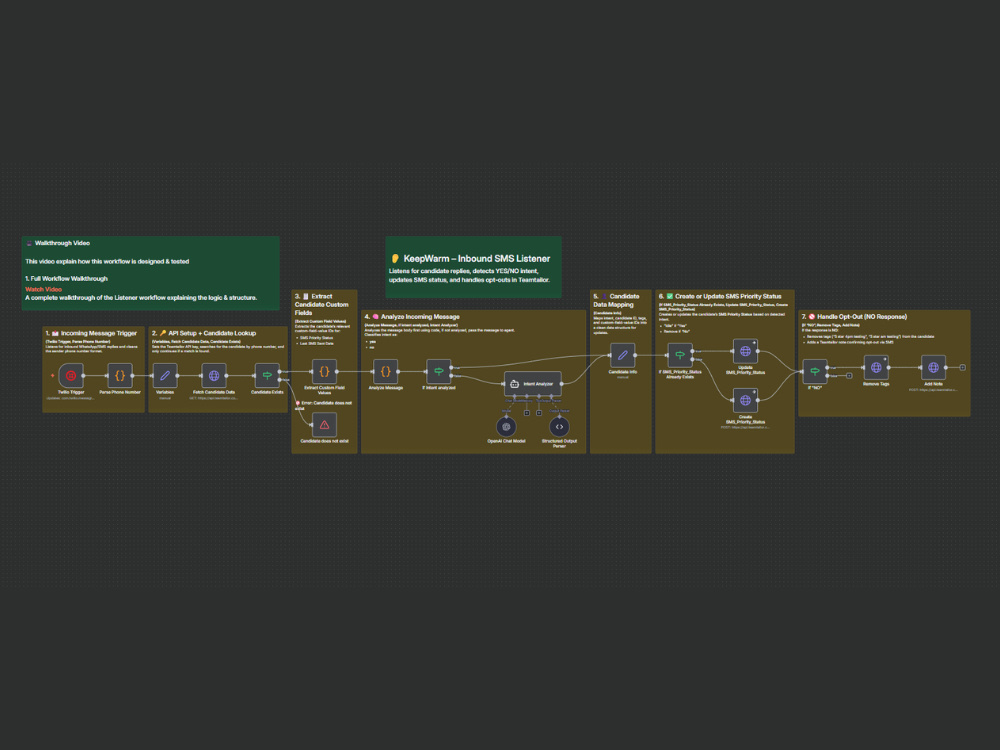The height and width of the screenshot is (750, 1000).
Task: Open the Extract Custom Field Values node
Action: click(x=324, y=371)
